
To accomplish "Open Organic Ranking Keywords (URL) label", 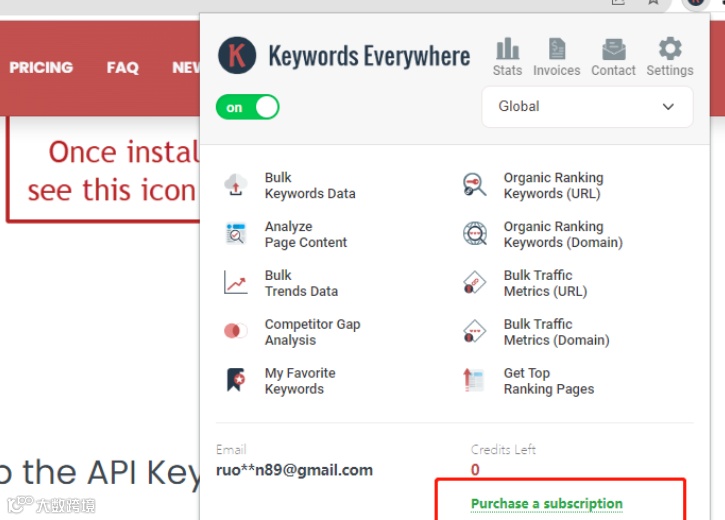I will pyautogui.click(x=553, y=185).
